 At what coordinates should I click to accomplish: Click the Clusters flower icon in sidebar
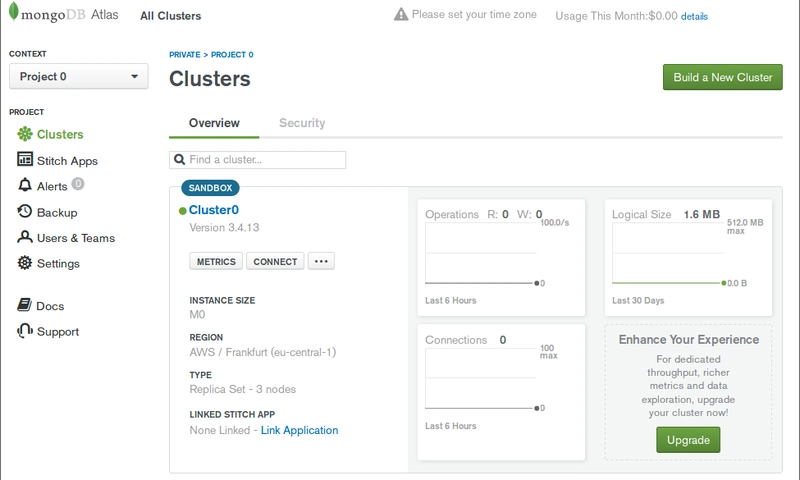click(24, 134)
